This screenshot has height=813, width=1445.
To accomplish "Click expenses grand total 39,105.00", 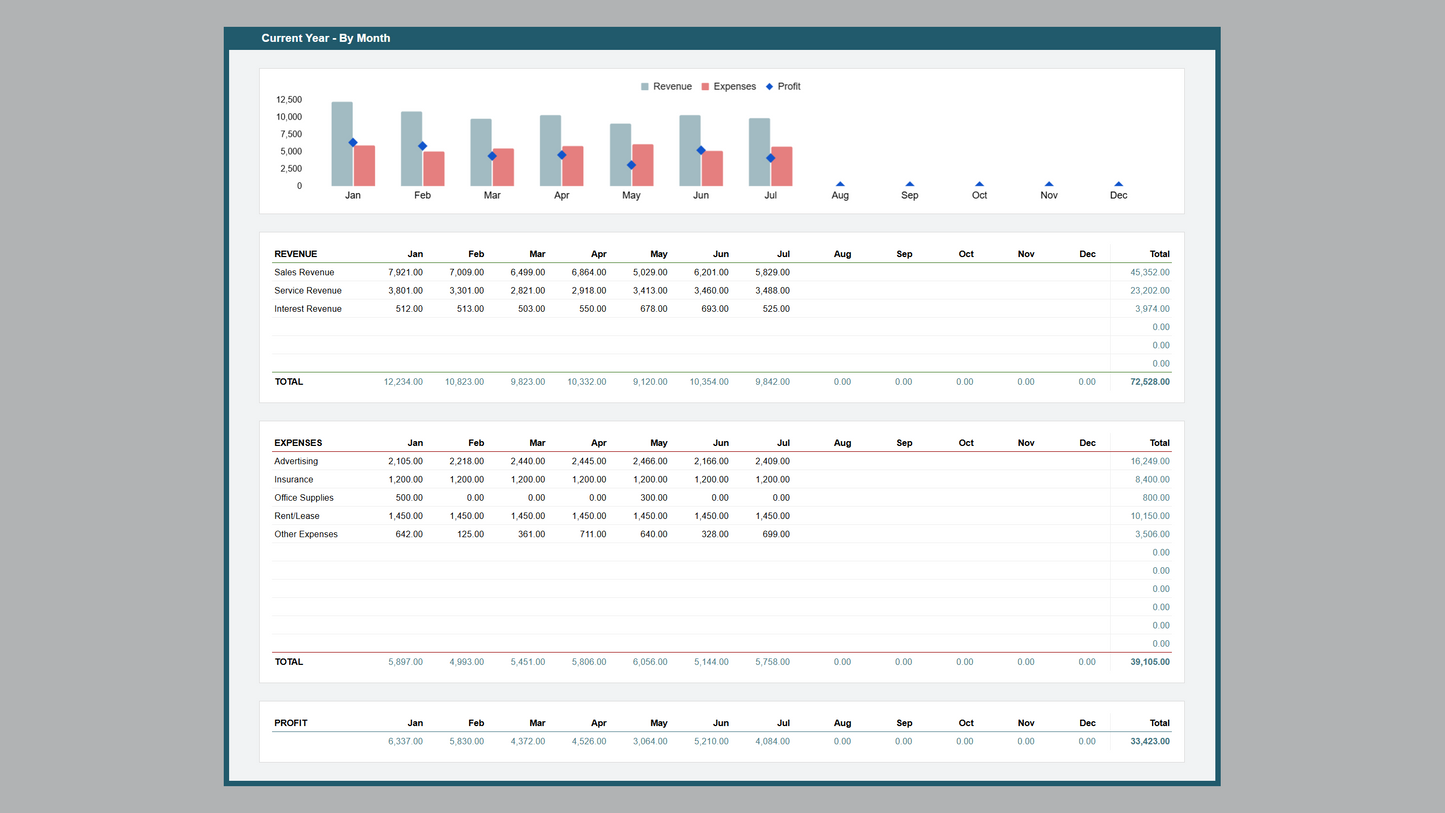I will [x=1150, y=662].
